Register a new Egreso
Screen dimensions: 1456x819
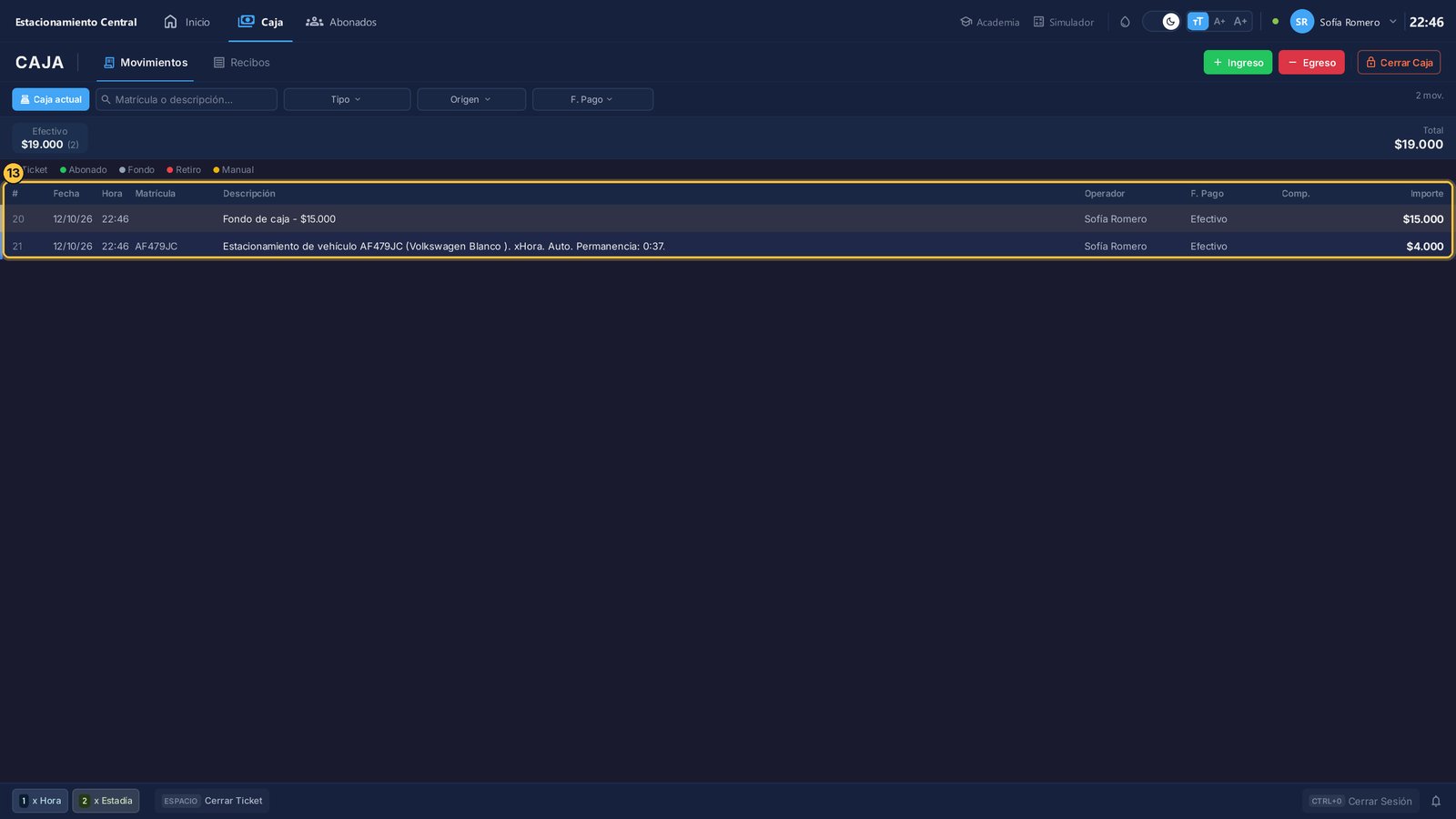click(x=1311, y=63)
